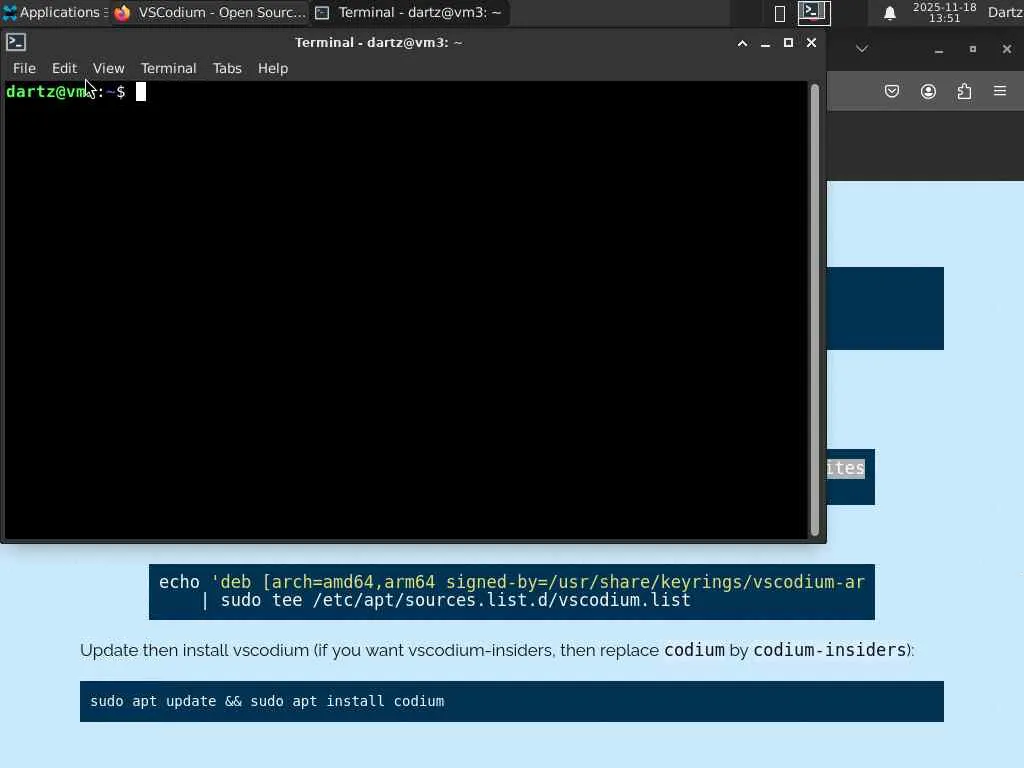The height and width of the screenshot is (768, 1024).
Task: Click the sudo tee vscodium.list line
Action: [446, 601]
